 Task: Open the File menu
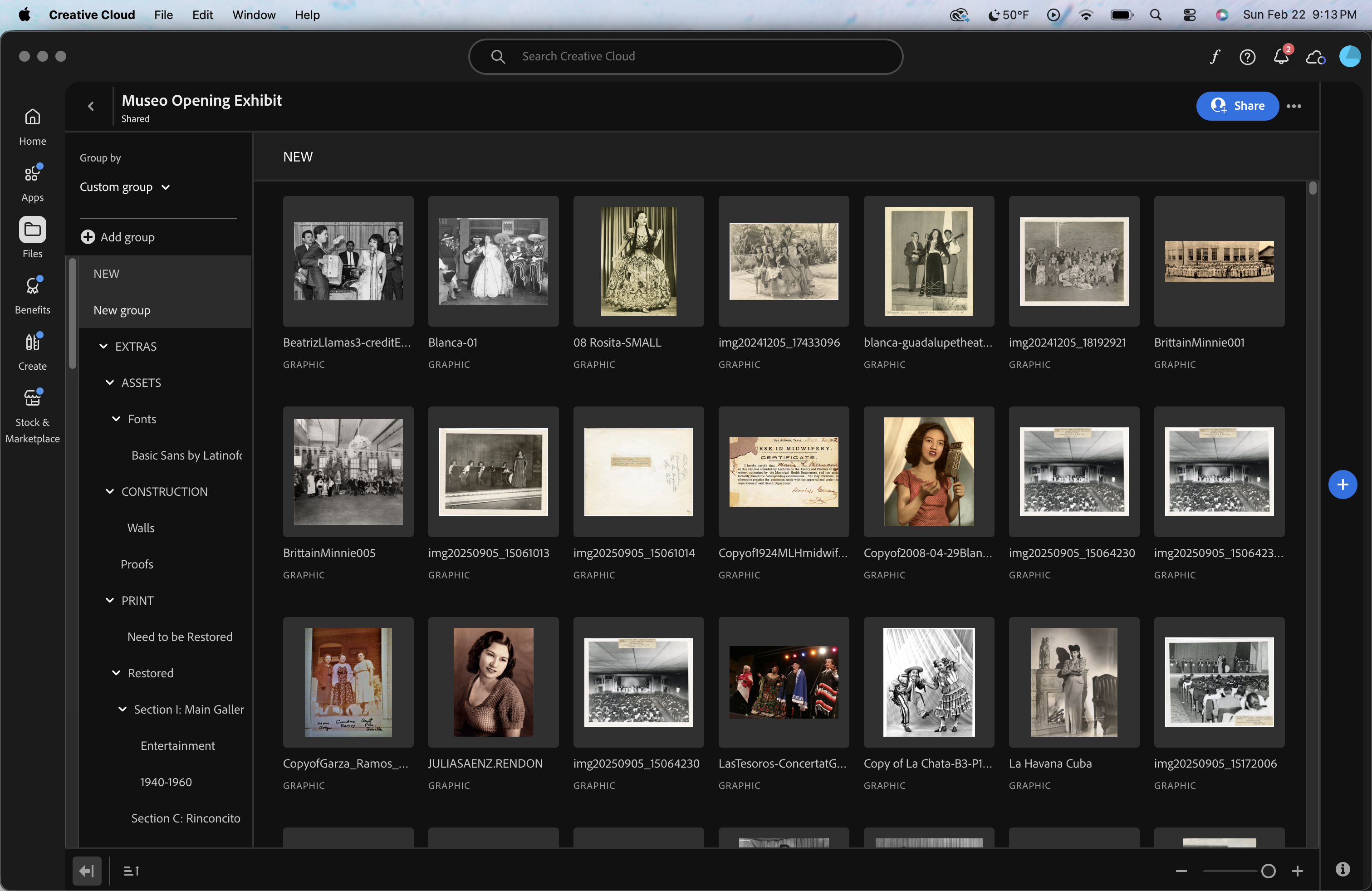coord(163,15)
